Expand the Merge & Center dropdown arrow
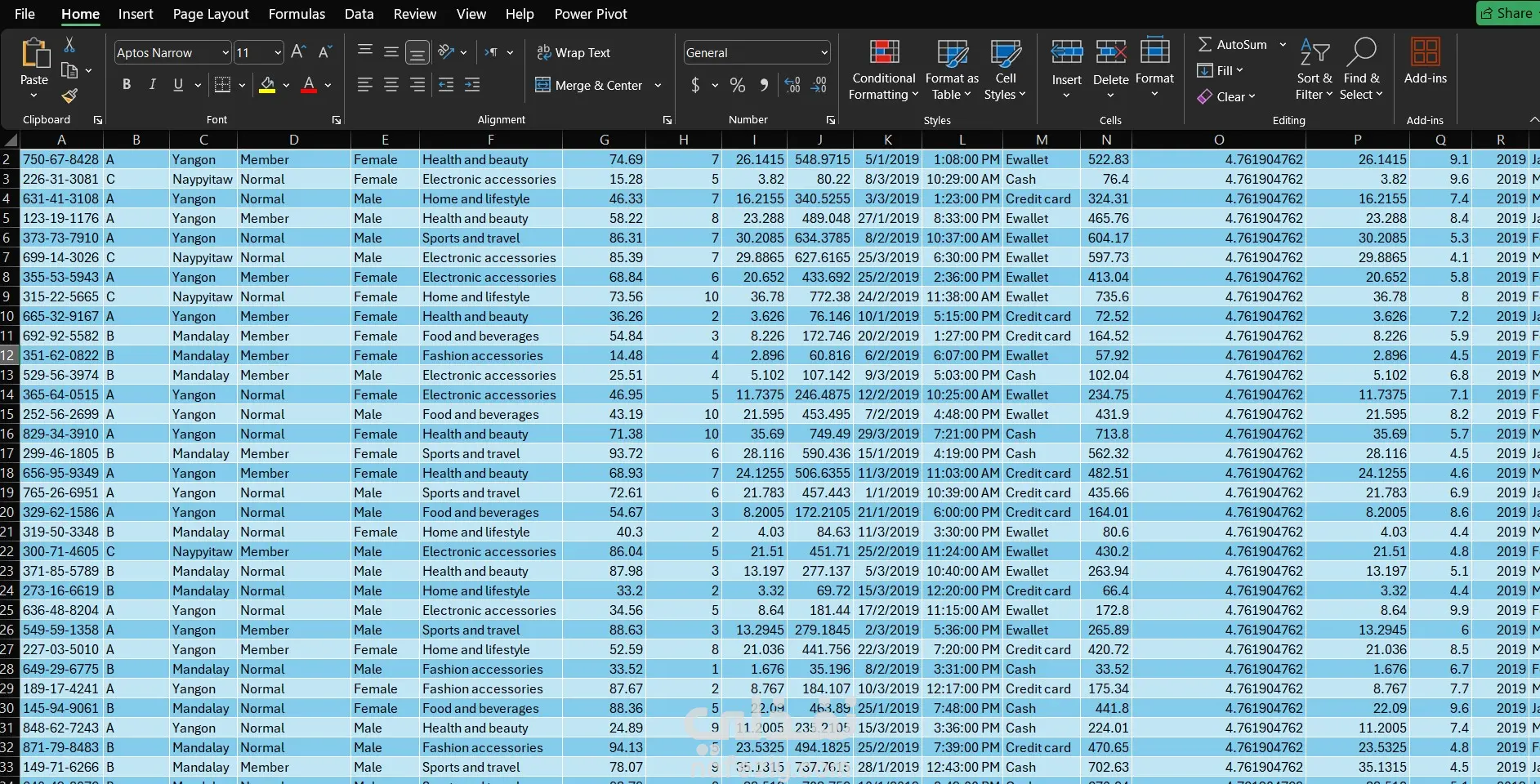Screen dimensions: 1540x784 (x=658, y=85)
